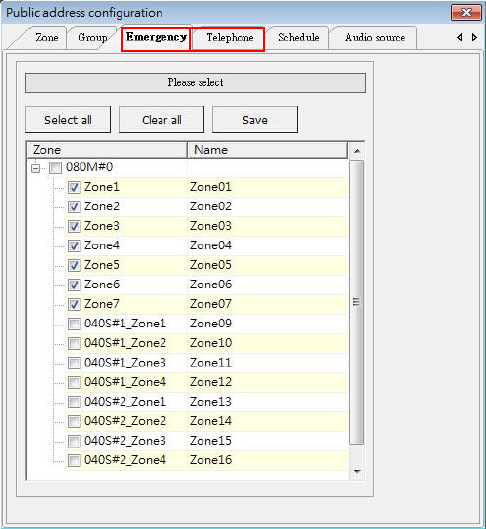Viewport: 486px width, 529px height.
Task: Click the vertical scrollbar thumb
Action: click(x=356, y=302)
